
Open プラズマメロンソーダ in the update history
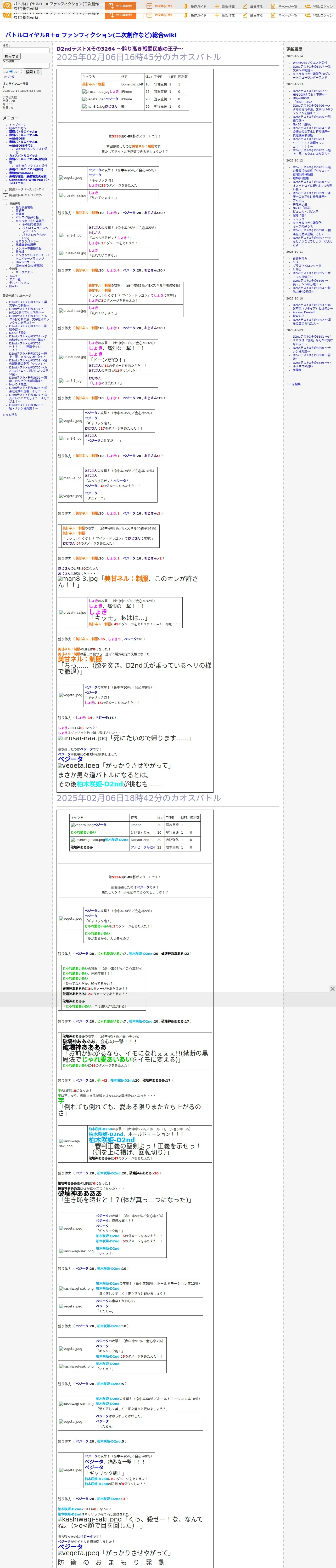tap(307, 266)
